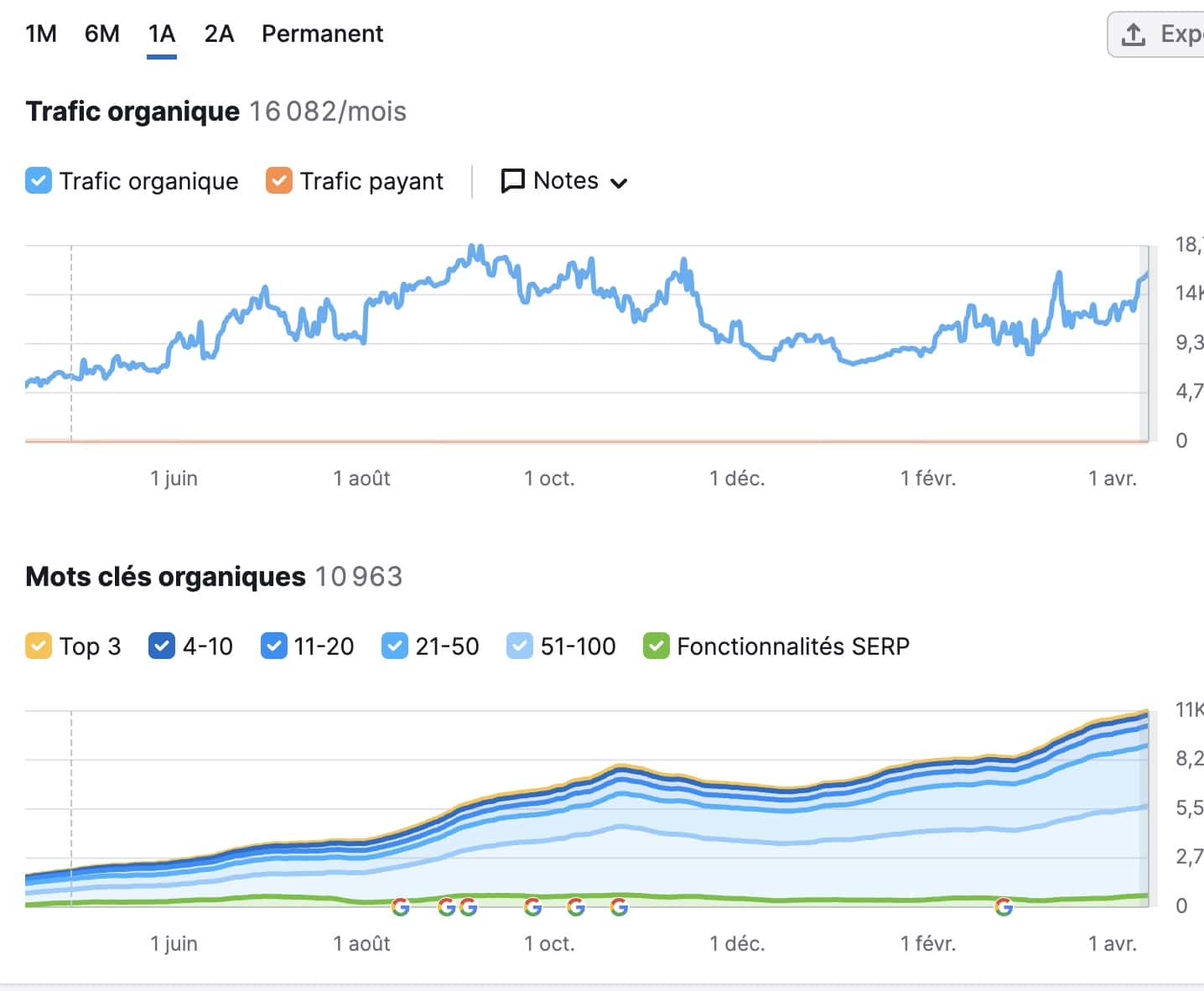The image size is (1204, 991).
Task: Click the upload arrow icon on Export
Action: (x=1134, y=34)
